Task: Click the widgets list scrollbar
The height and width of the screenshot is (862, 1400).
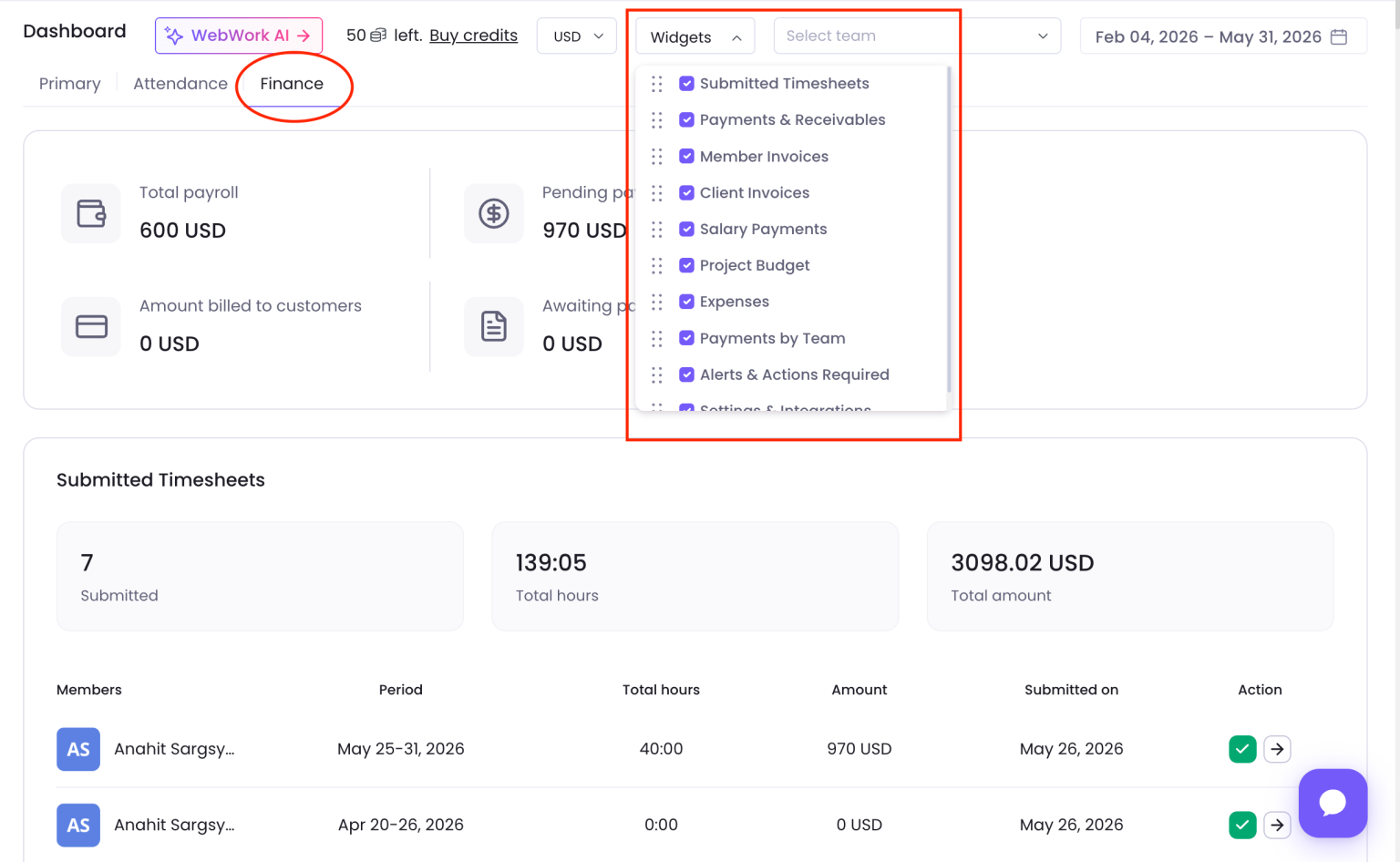Action: tap(949, 228)
